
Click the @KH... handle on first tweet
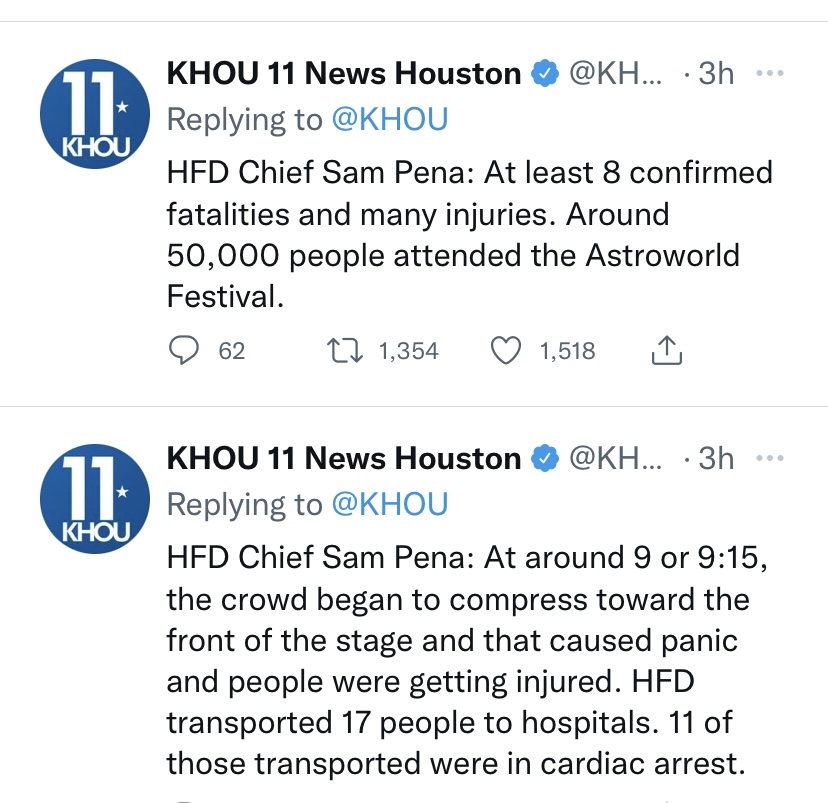tap(615, 73)
